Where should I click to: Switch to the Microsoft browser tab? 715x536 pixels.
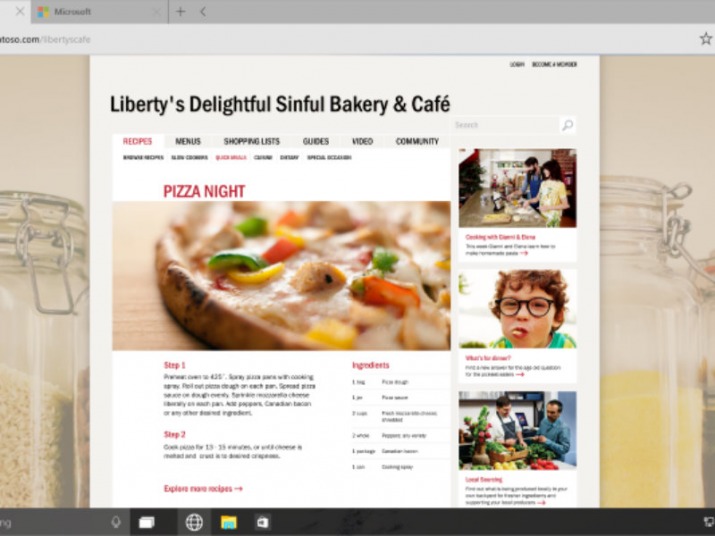tap(98, 12)
